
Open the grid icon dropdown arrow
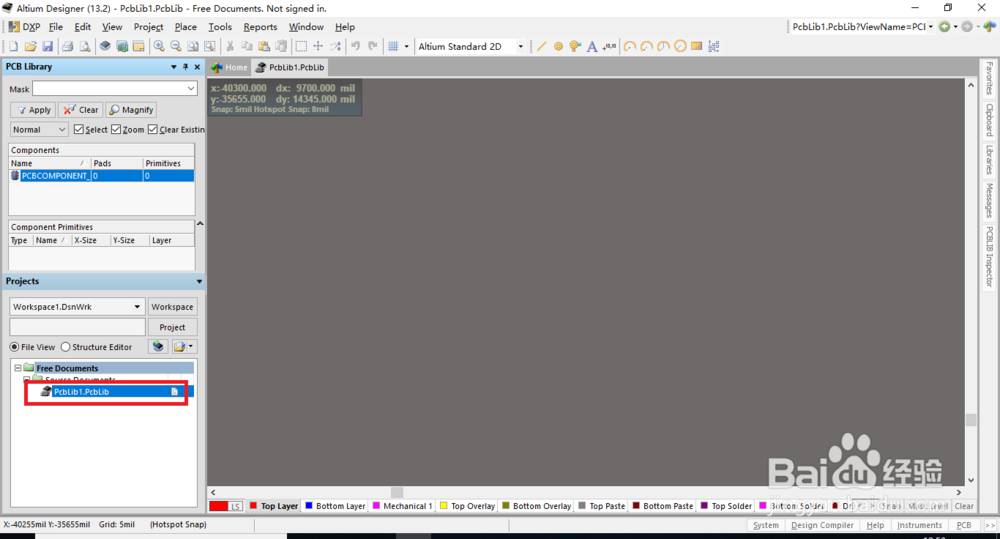pos(406,47)
